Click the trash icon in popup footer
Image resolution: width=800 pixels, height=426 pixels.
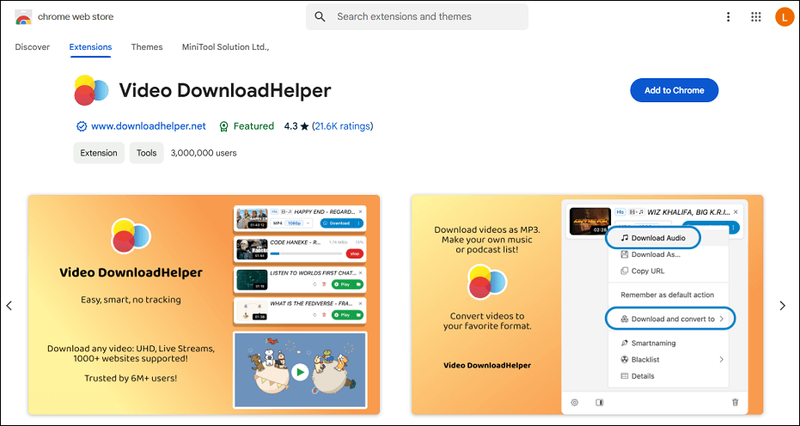[735, 403]
